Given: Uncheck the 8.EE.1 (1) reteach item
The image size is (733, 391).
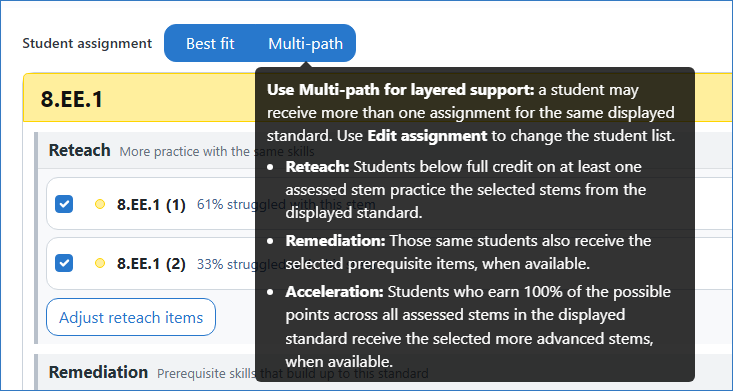Looking at the screenshot, I should coord(64,204).
